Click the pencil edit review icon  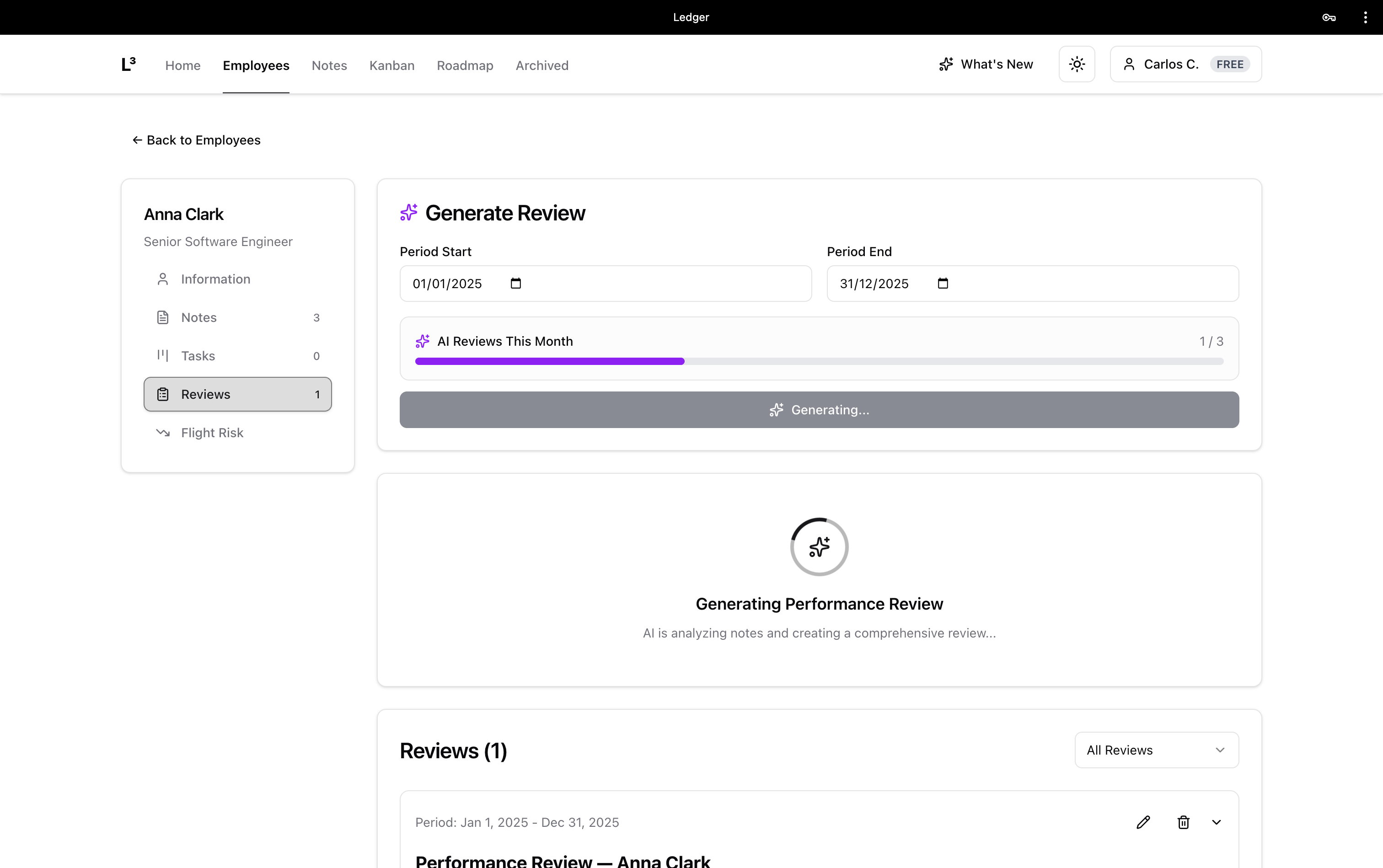point(1143,822)
